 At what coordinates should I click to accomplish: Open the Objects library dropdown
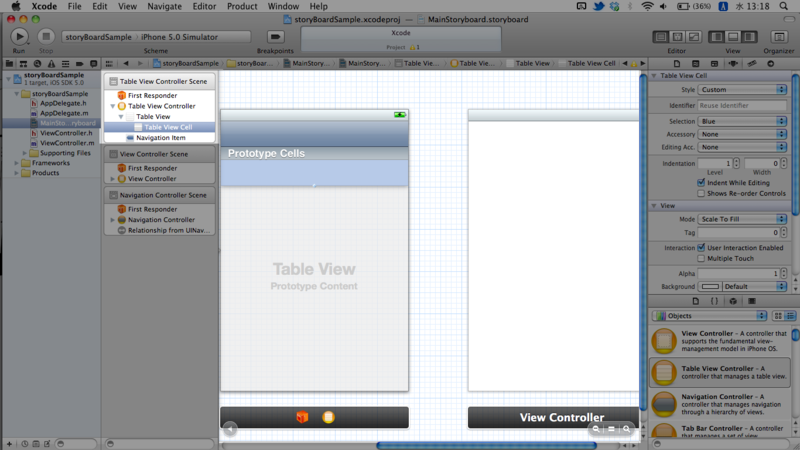tap(710, 316)
